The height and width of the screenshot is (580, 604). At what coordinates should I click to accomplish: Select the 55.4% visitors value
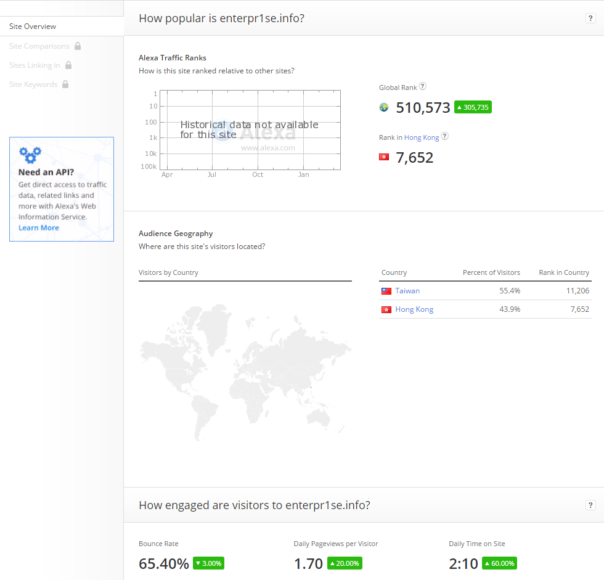[x=510, y=291]
